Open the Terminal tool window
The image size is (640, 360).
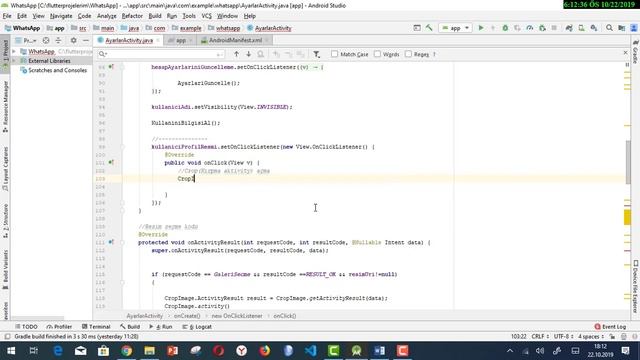(x=96, y=327)
